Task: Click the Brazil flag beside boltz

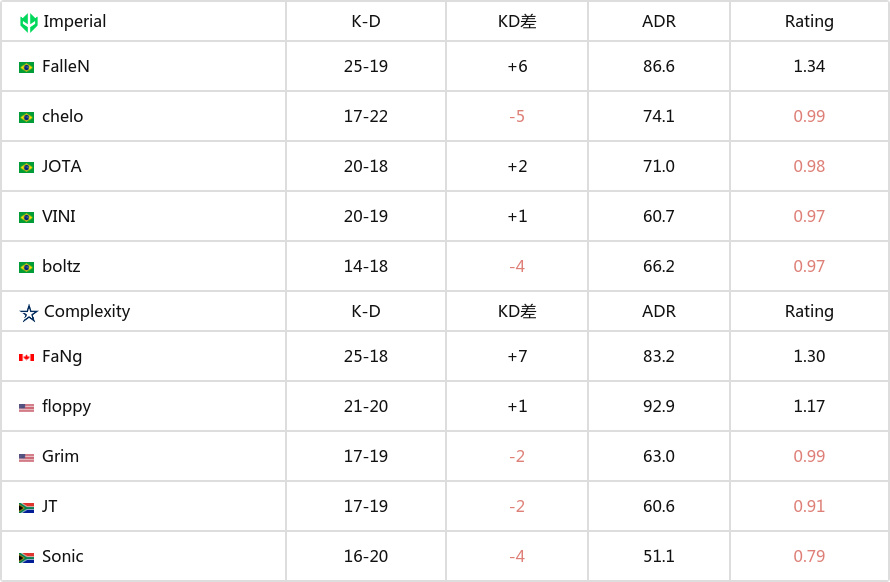Action: [26, 267]
